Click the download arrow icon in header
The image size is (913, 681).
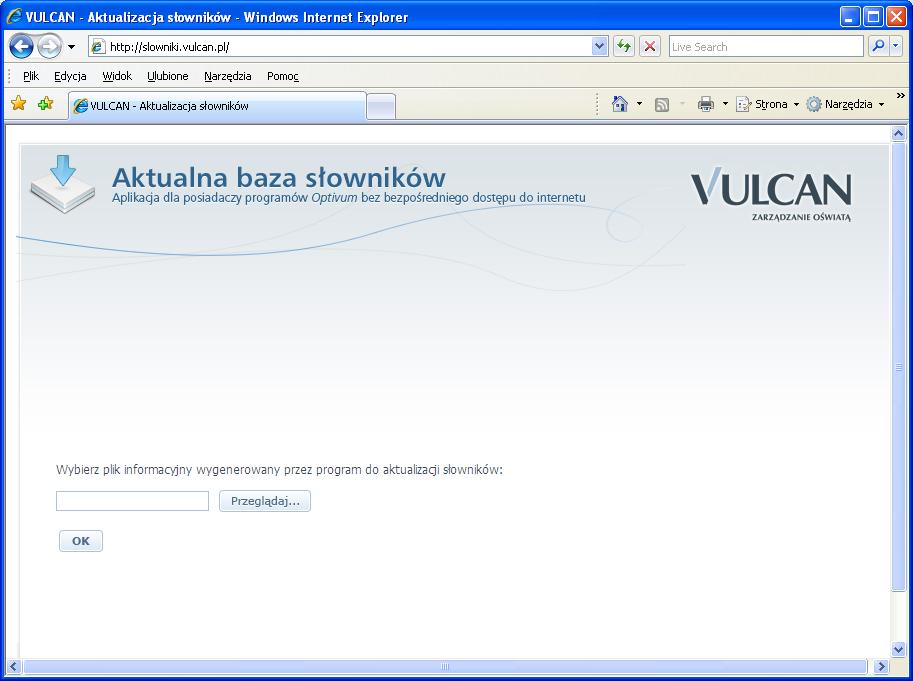tap(63, 184)
